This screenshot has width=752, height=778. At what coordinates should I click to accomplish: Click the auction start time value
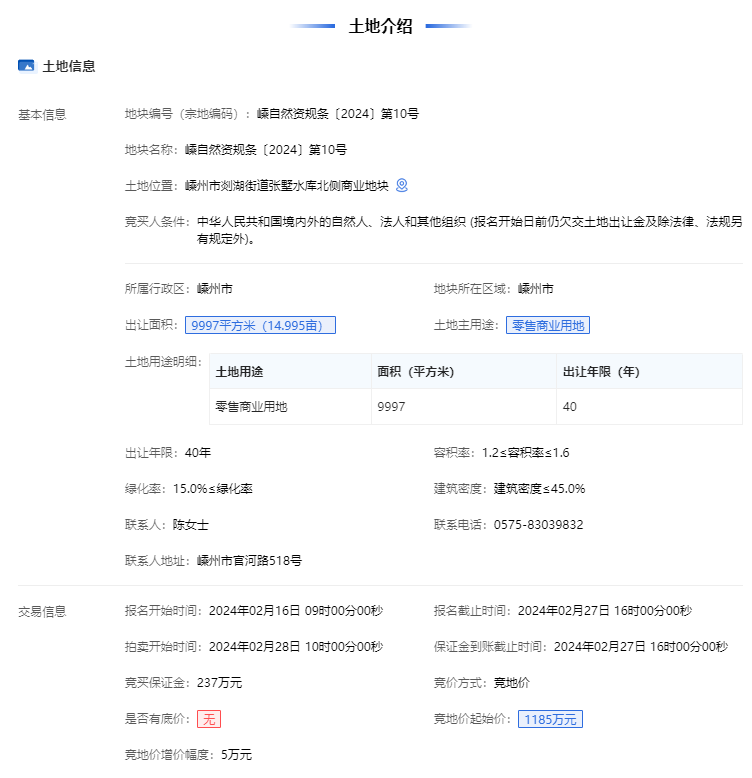tap(295, 647)
